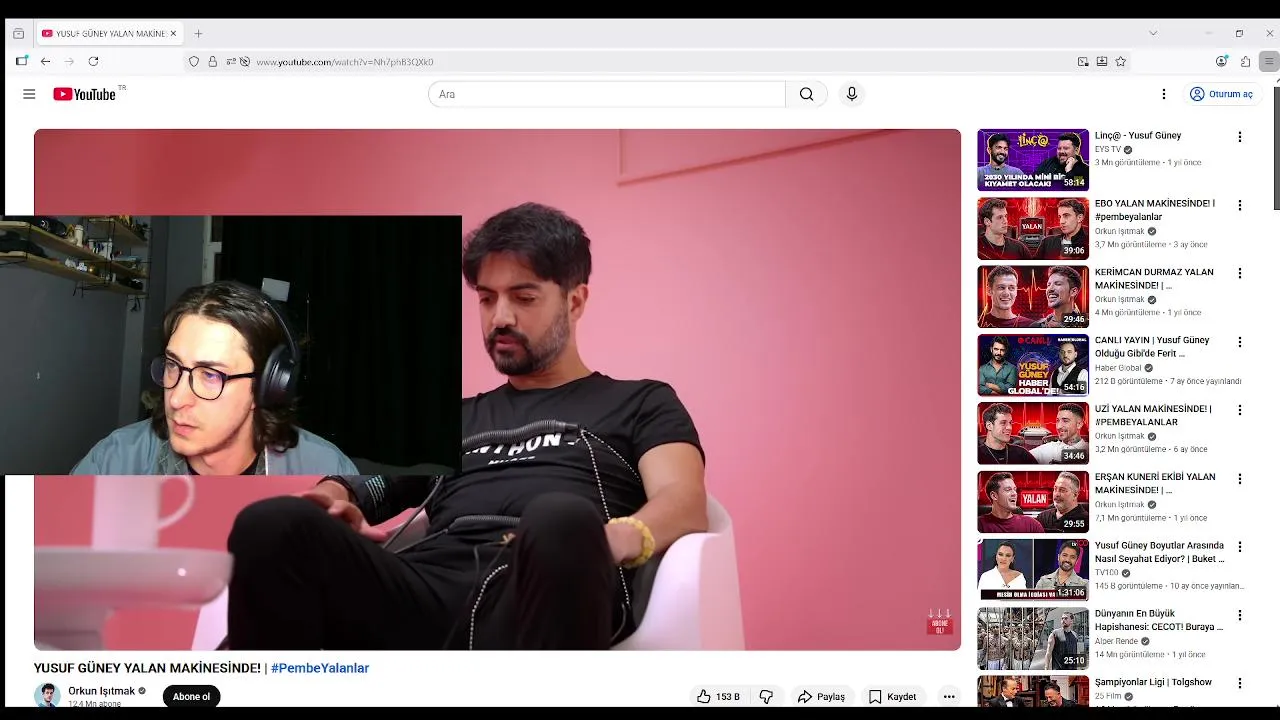Click the Orkun Işıtmak channel avatar
Screen dimensions: 1280x720
47,696
